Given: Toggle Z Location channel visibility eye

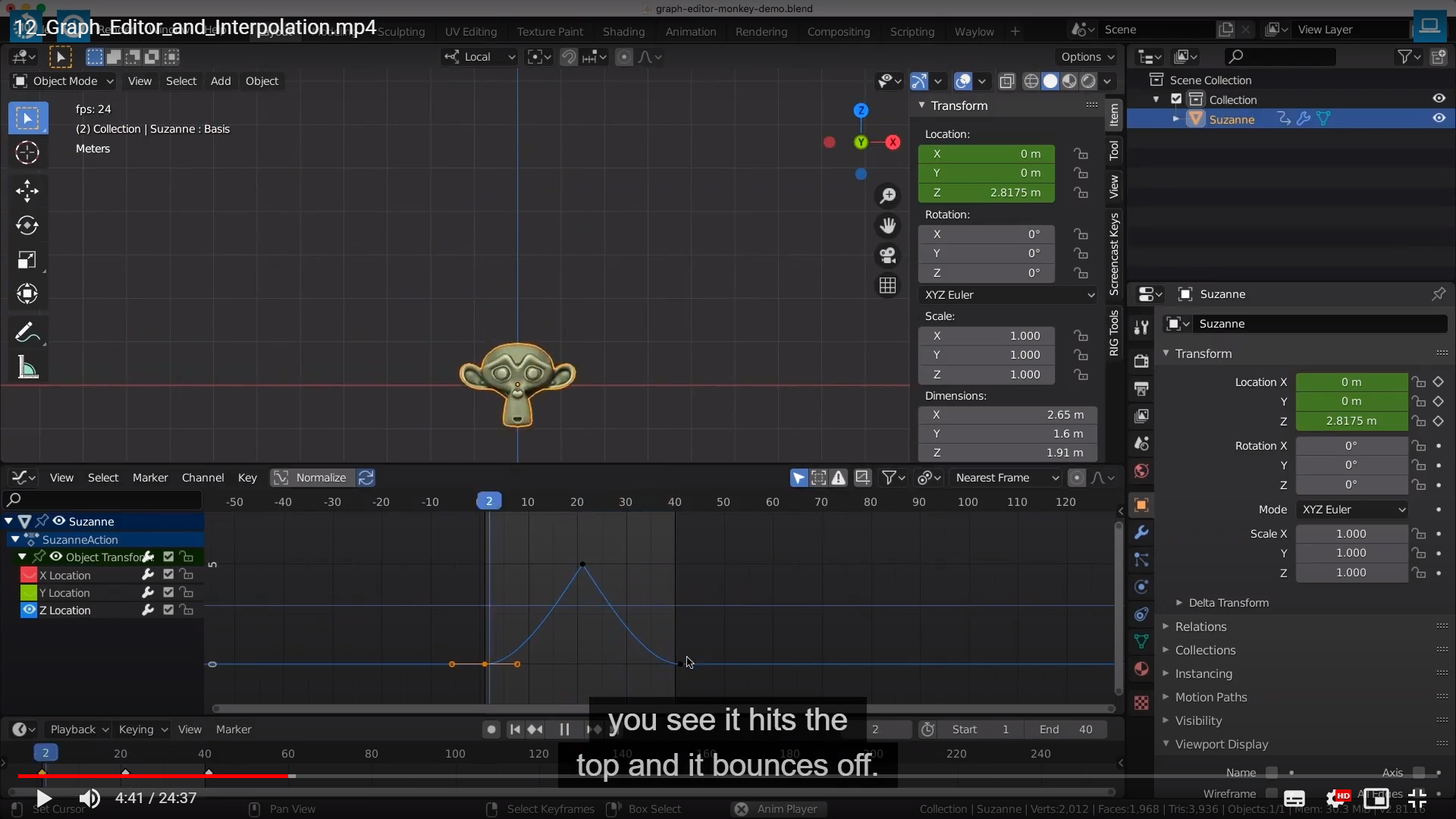Looking at the screenshot, I should tap(29, 610).
